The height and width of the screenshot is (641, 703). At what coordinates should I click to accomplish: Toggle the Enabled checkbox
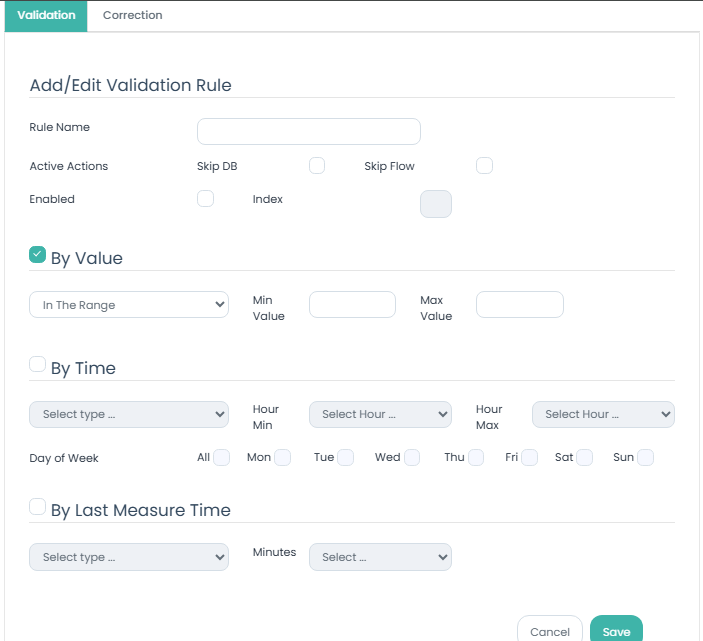click(205, 199)
